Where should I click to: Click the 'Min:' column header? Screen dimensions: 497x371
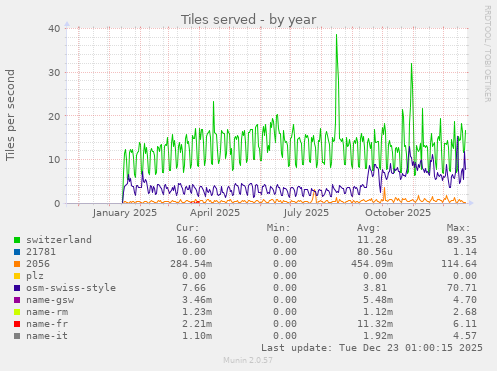(x=278, y=228)
